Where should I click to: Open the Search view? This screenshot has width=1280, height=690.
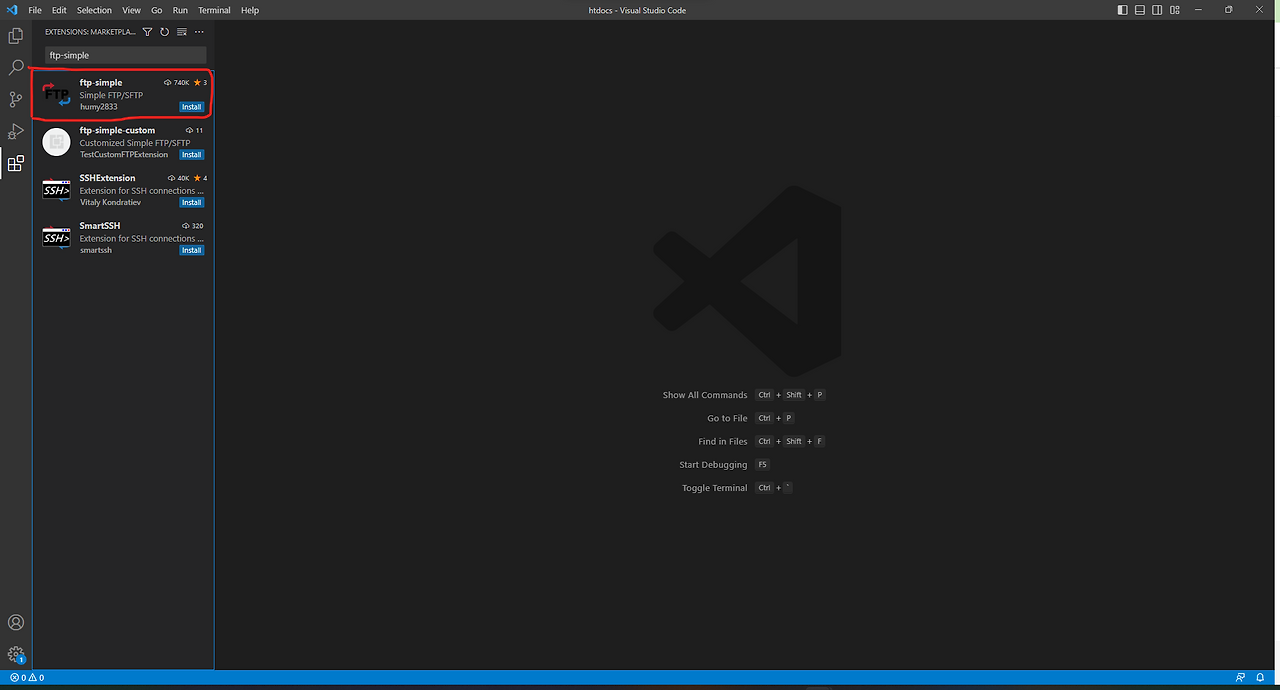point(15,67)
